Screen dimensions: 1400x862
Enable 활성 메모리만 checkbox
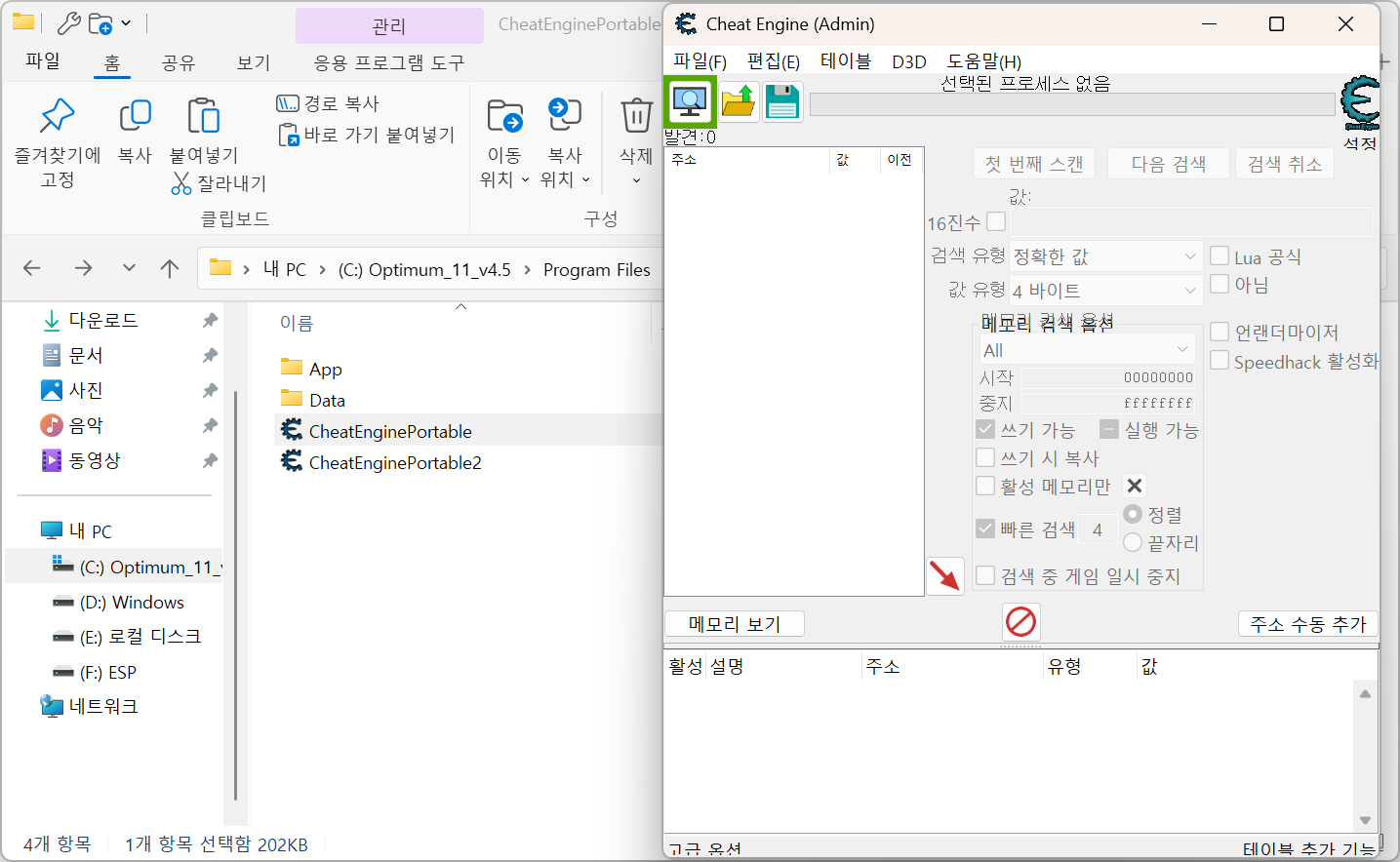(985, 486)
